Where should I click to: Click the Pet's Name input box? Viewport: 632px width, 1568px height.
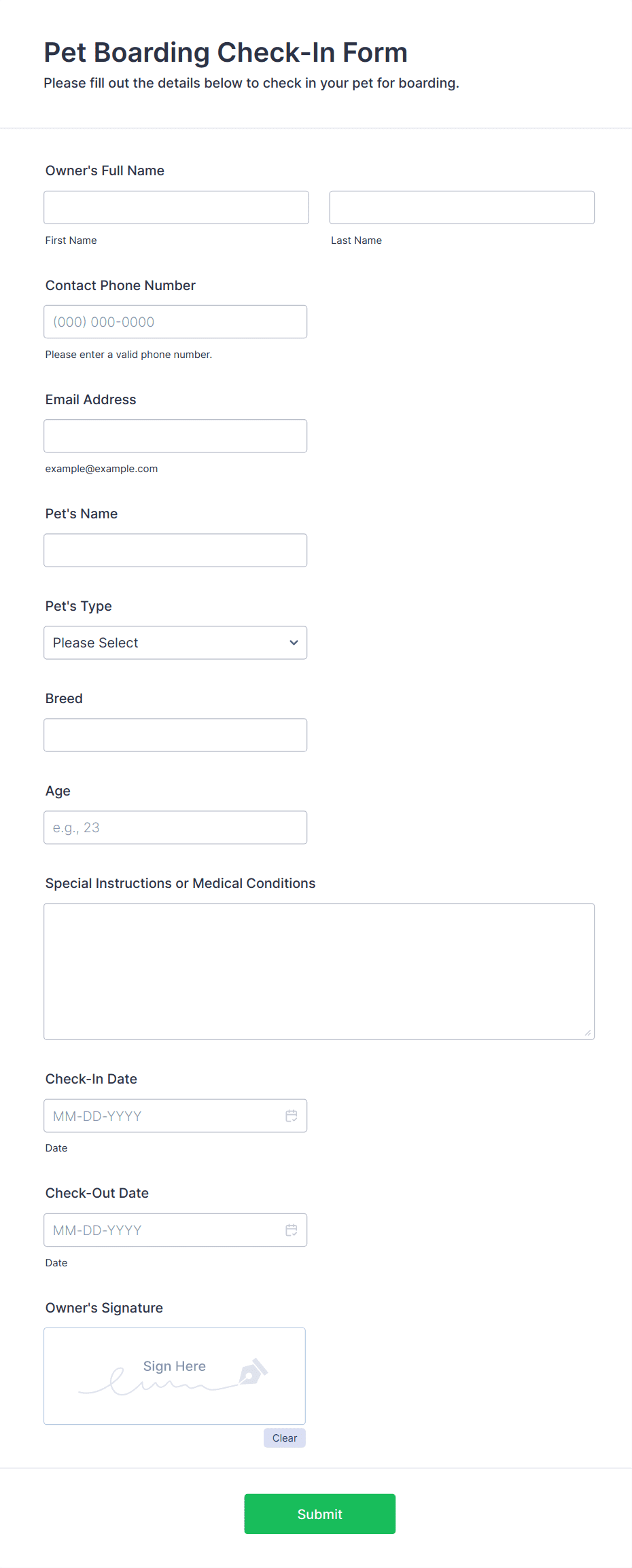[x=175, y=550]
